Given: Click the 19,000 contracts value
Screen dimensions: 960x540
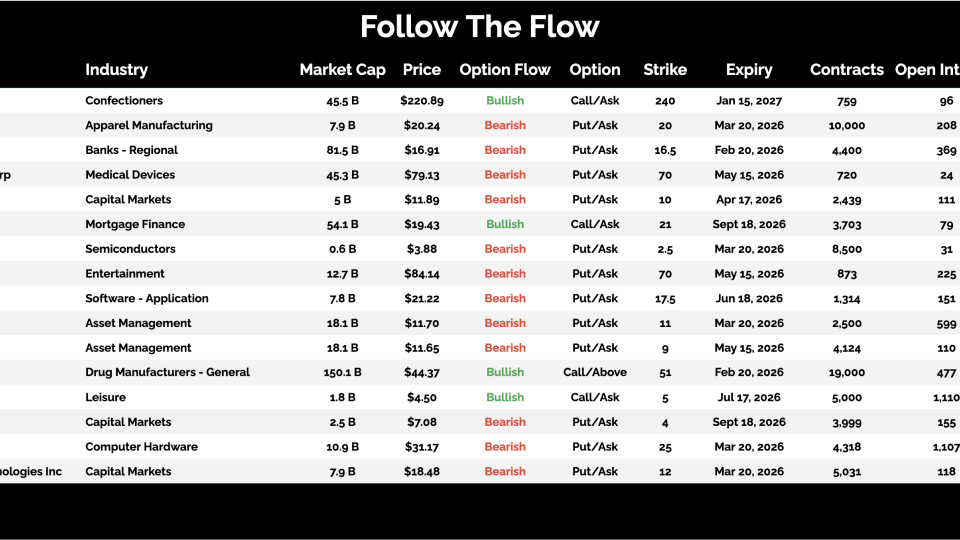Looking at the screenshot, I should [x=847, y=372].
